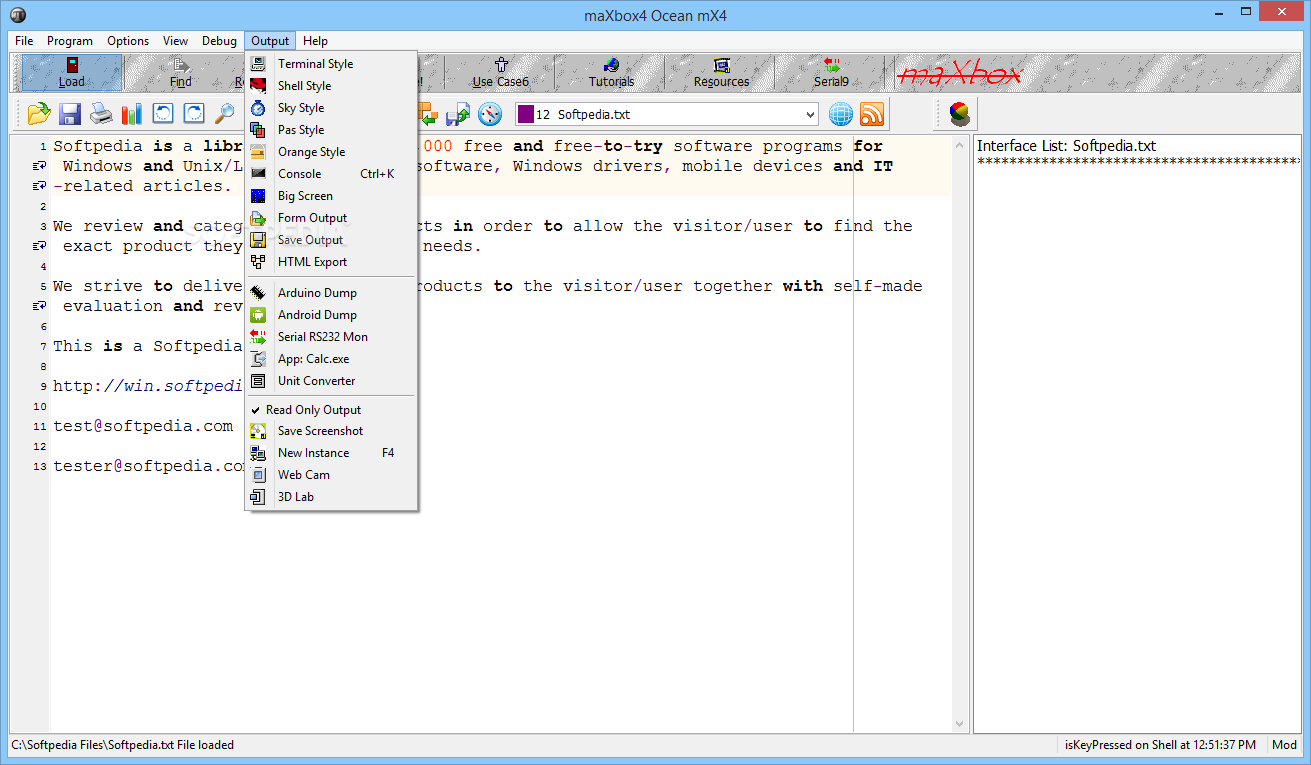The width and height of the screenshot is (1311, 765).
Task: Open the Help menu
Action: [316, 41]
